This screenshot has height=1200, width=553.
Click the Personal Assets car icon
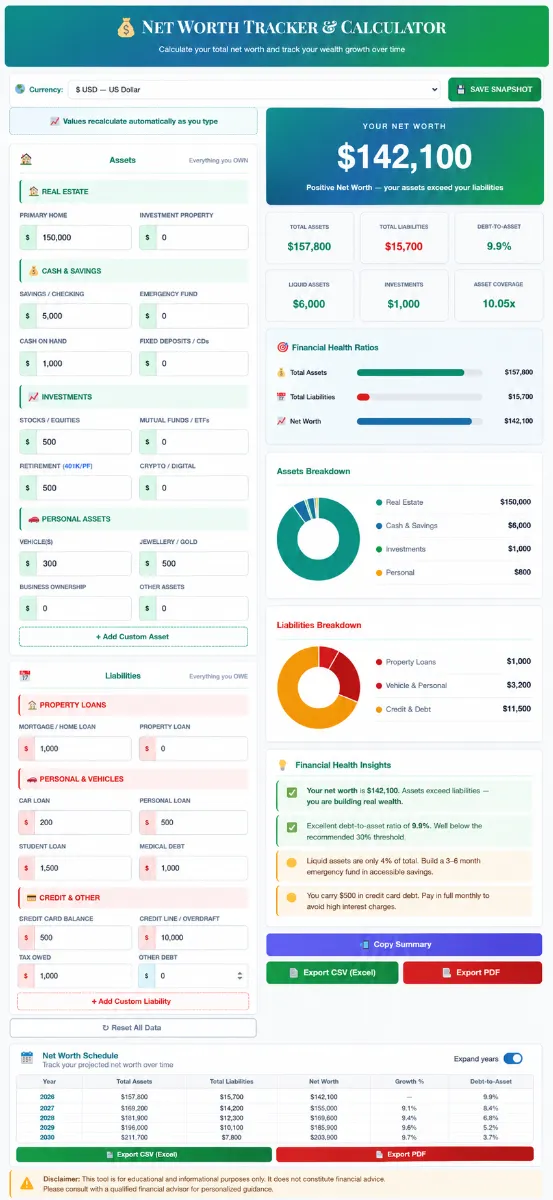[x=34, y=519]
